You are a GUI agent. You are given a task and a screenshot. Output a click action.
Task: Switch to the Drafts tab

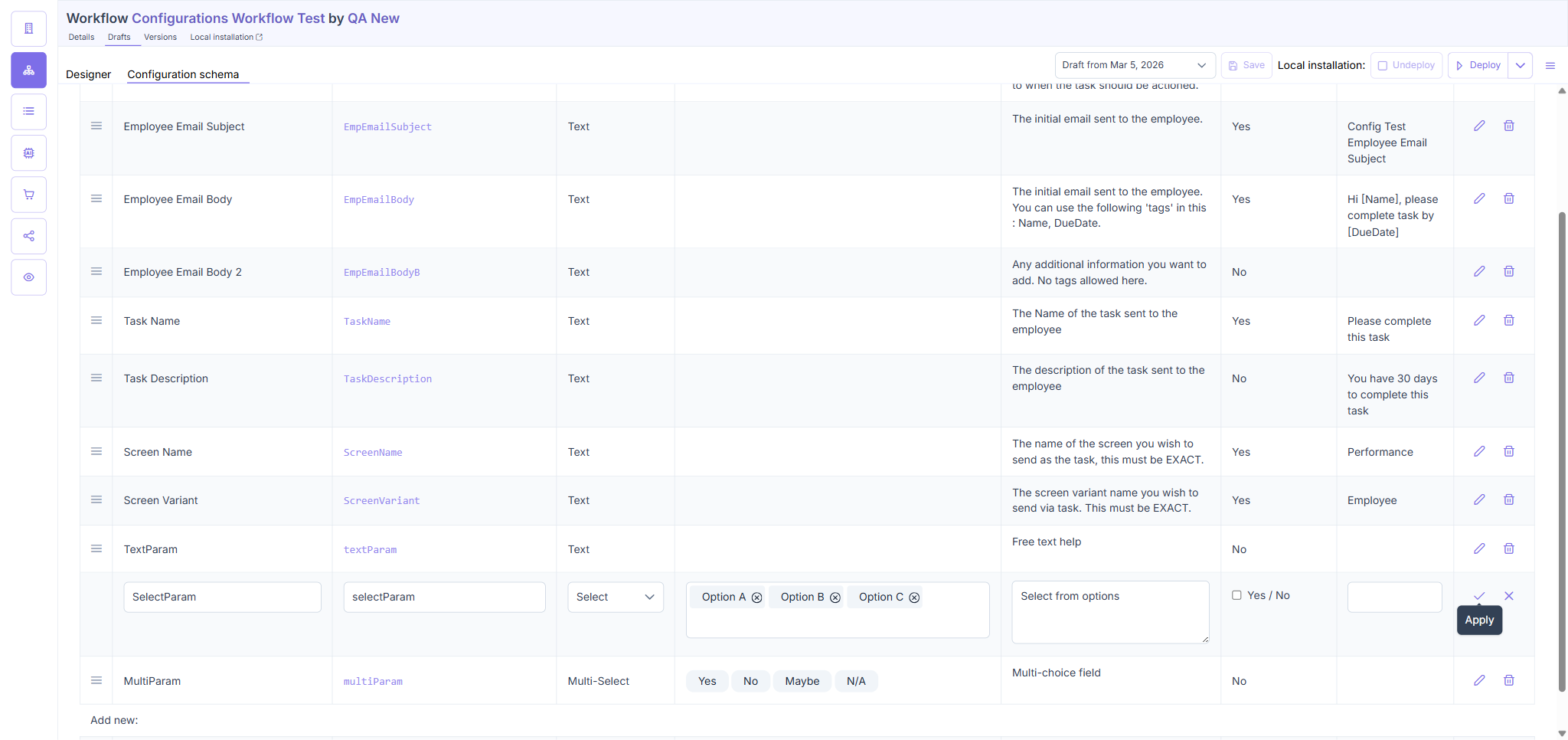[x=119, y=37]
